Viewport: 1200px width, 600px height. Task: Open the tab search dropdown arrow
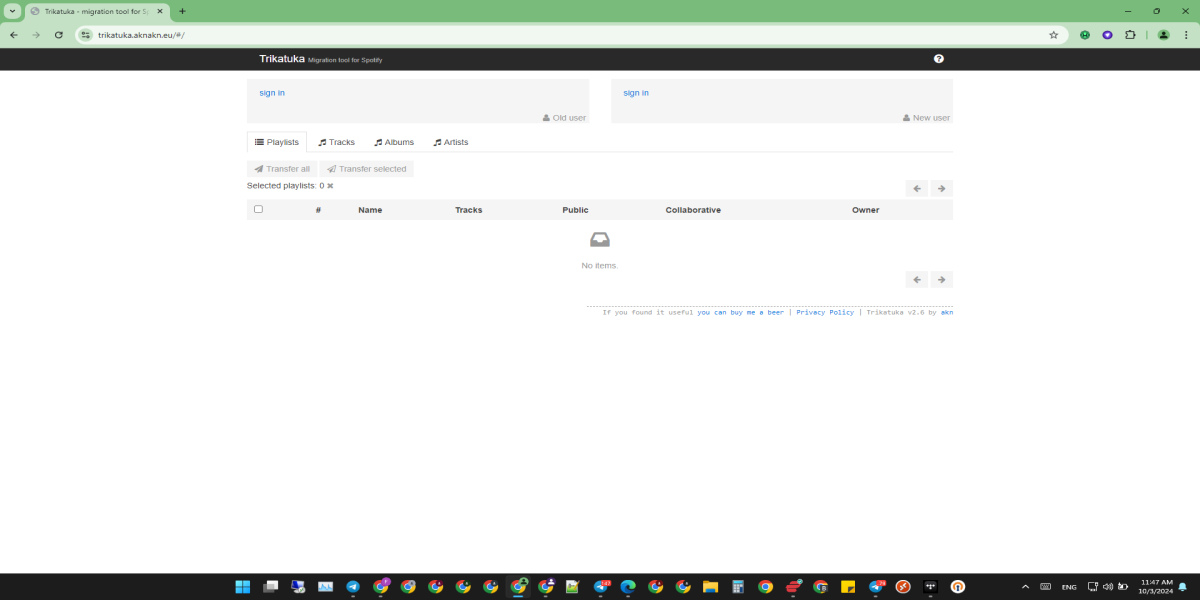[x=12, y=11]
